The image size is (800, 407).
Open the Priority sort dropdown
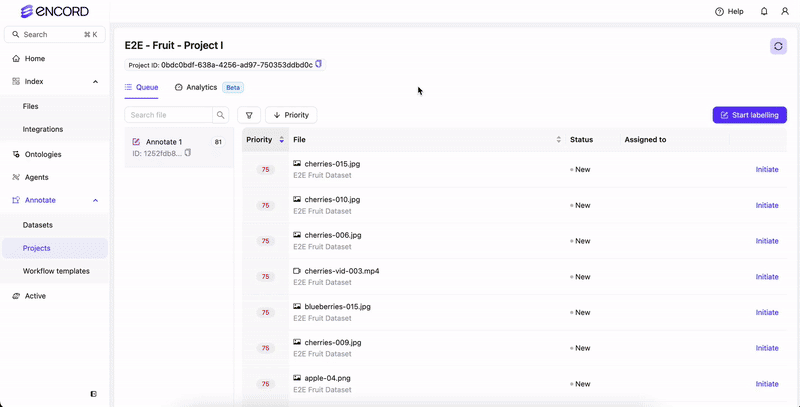click(x=291, y=115)
